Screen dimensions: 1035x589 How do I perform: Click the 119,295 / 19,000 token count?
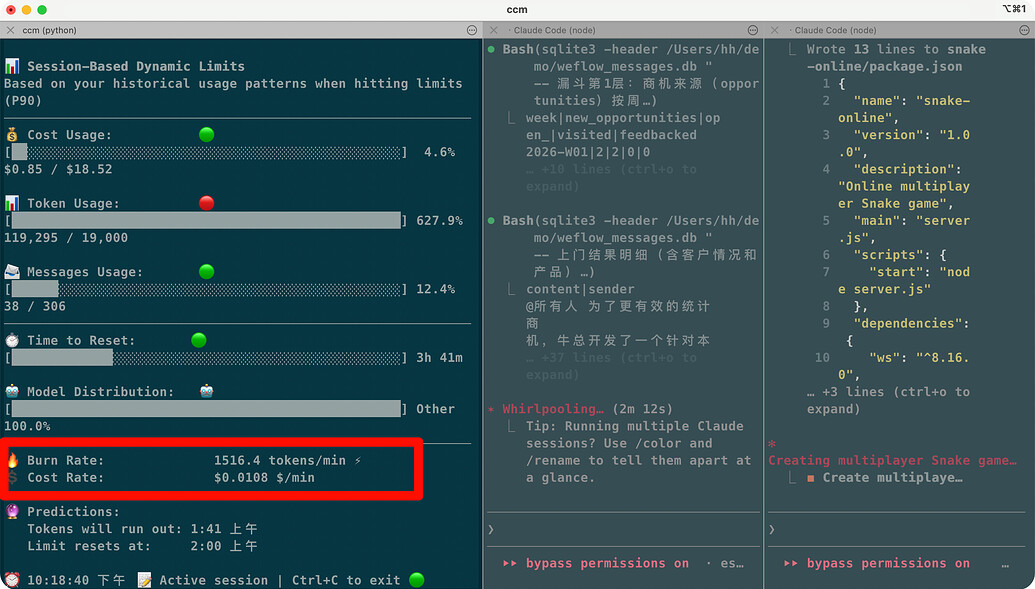coord(66,238)
